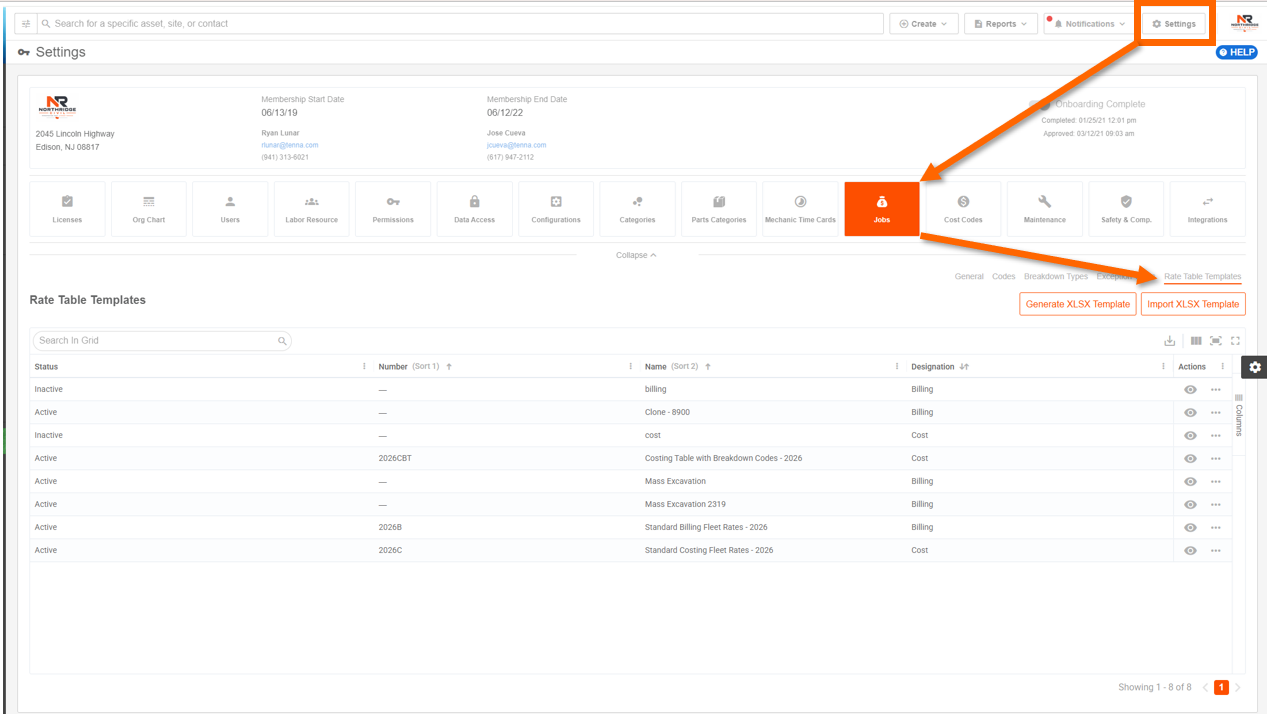Image resolution: width=1267 pixels, height=714 pixels.
Task: Sort by the Designation column header
Action: click(933, 367)
